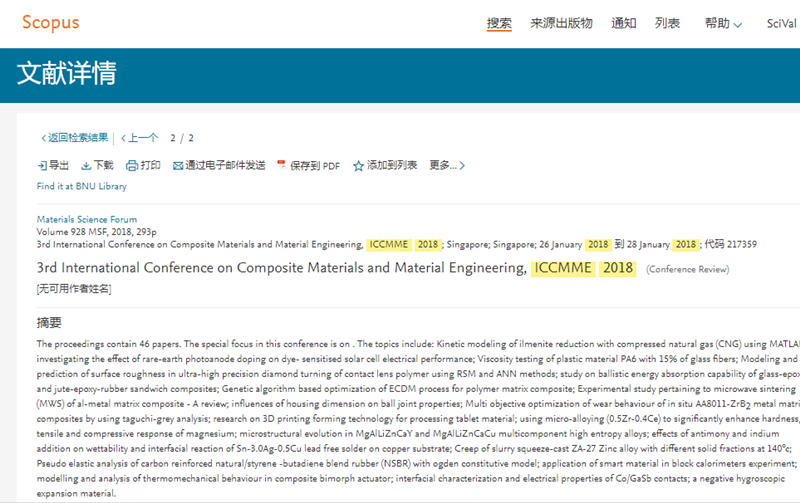This screenshot has width=800, height=503.
Task: Return to search results via 返回检索结果
Action: (x=74, y=138)
